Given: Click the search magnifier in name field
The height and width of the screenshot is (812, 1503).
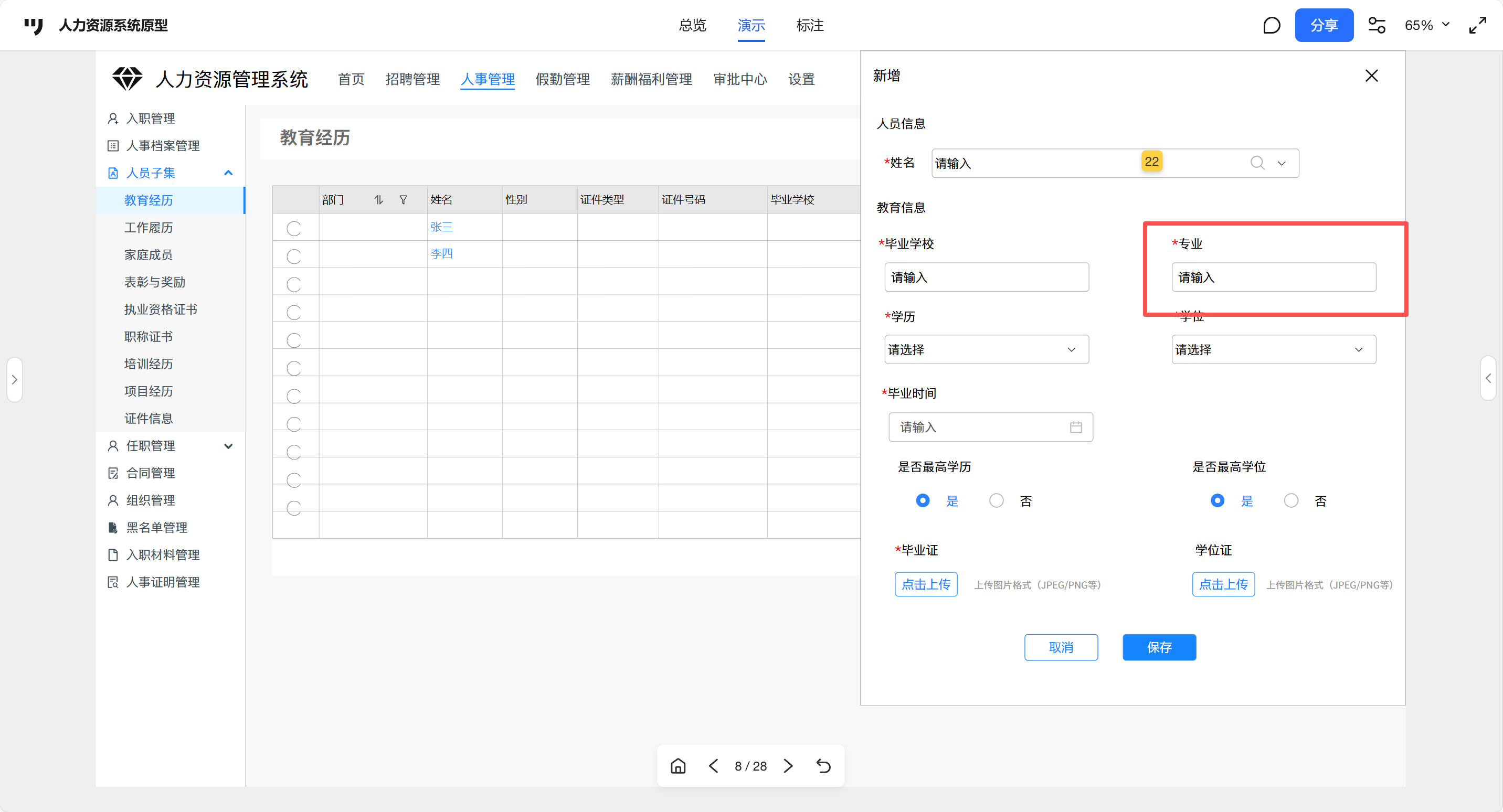Looking at the screenshot, I should tap(1257, 163).
